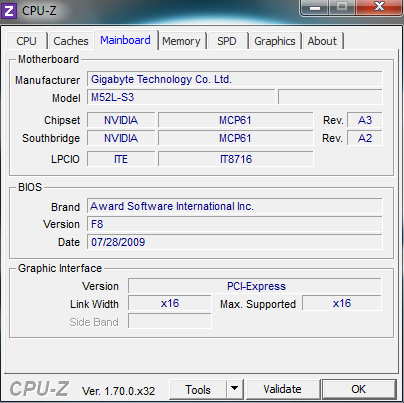The image size is (404, 403).
Task: Switch to the CPU tab
Action: (26, 41)
